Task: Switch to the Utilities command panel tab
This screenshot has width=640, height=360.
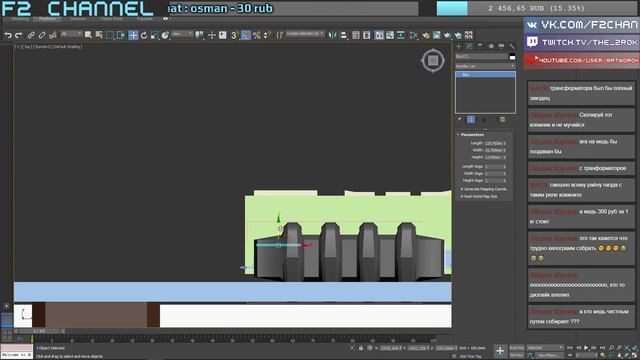Action: coord(512,47)
